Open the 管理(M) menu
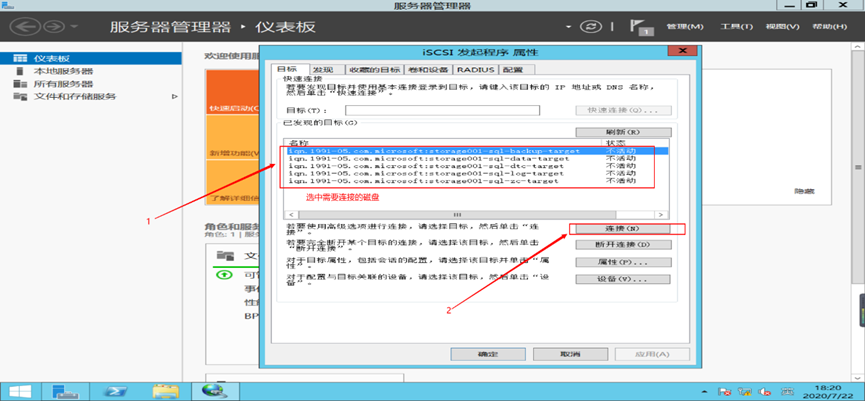This screenshot has width=865, height=401. point(685,27)
